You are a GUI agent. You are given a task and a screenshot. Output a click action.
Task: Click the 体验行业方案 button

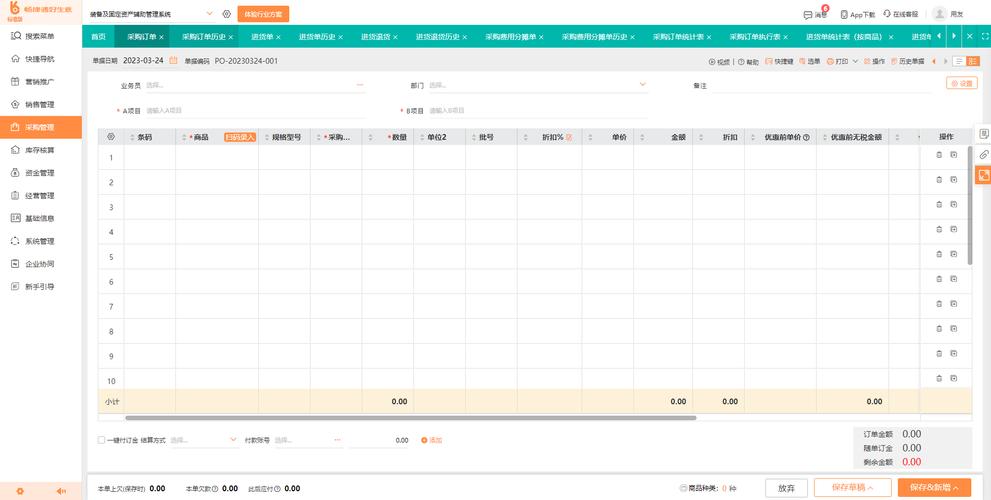point(263,14)
